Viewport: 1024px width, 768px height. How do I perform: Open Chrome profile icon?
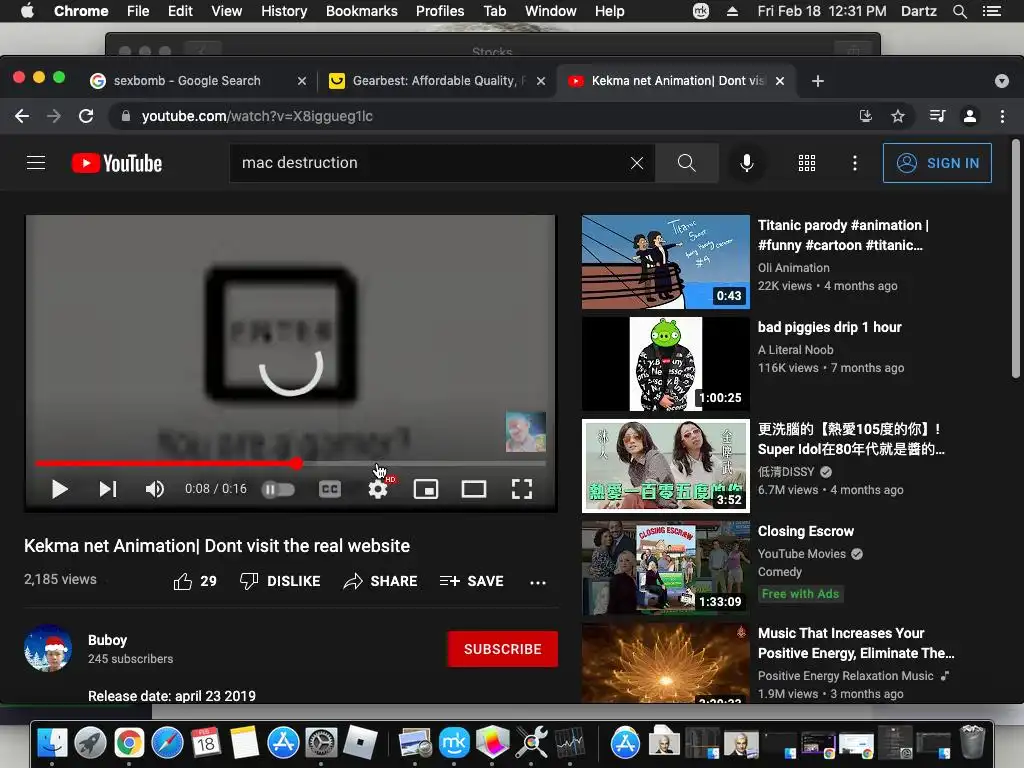(x=970, y=116)
